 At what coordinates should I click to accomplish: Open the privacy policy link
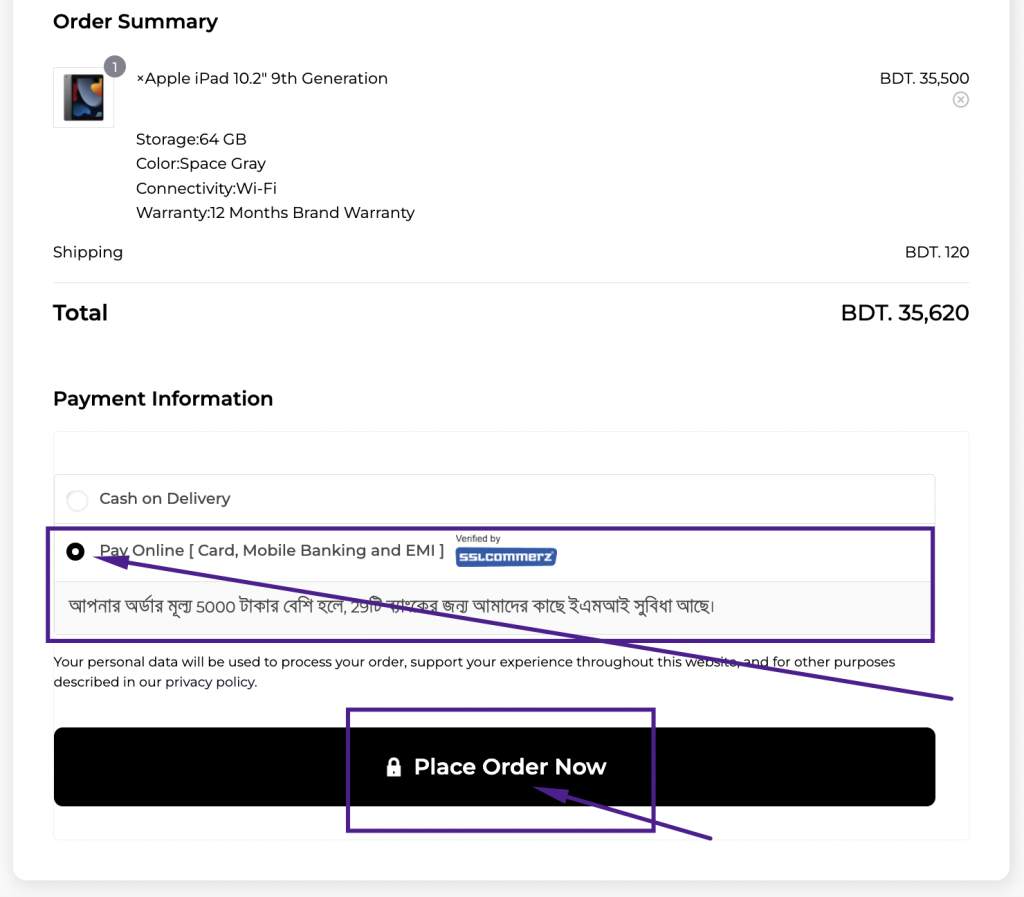coord(210,682)
